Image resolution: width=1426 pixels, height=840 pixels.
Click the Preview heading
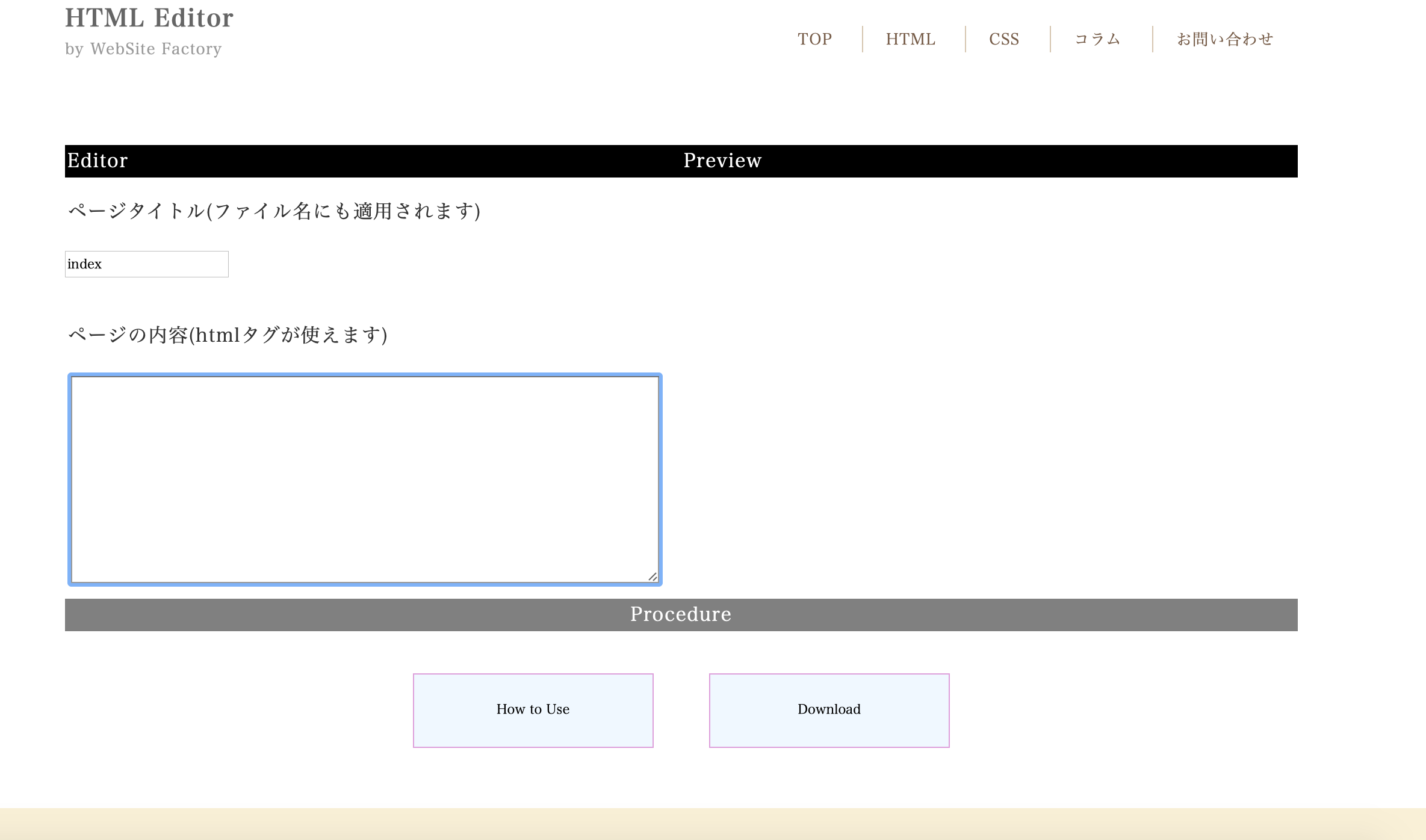coord(722,161)
